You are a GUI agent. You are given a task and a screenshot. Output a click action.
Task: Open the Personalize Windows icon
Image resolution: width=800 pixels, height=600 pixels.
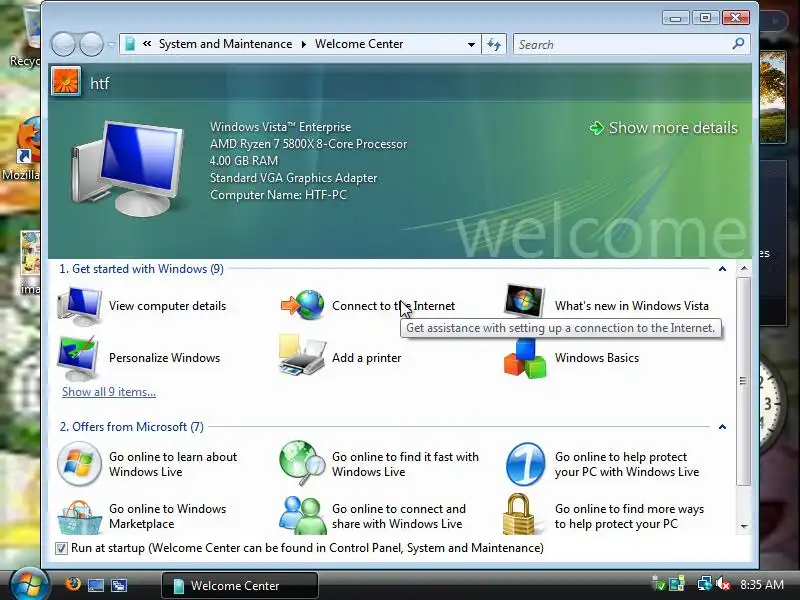click(x=79, y=358)
